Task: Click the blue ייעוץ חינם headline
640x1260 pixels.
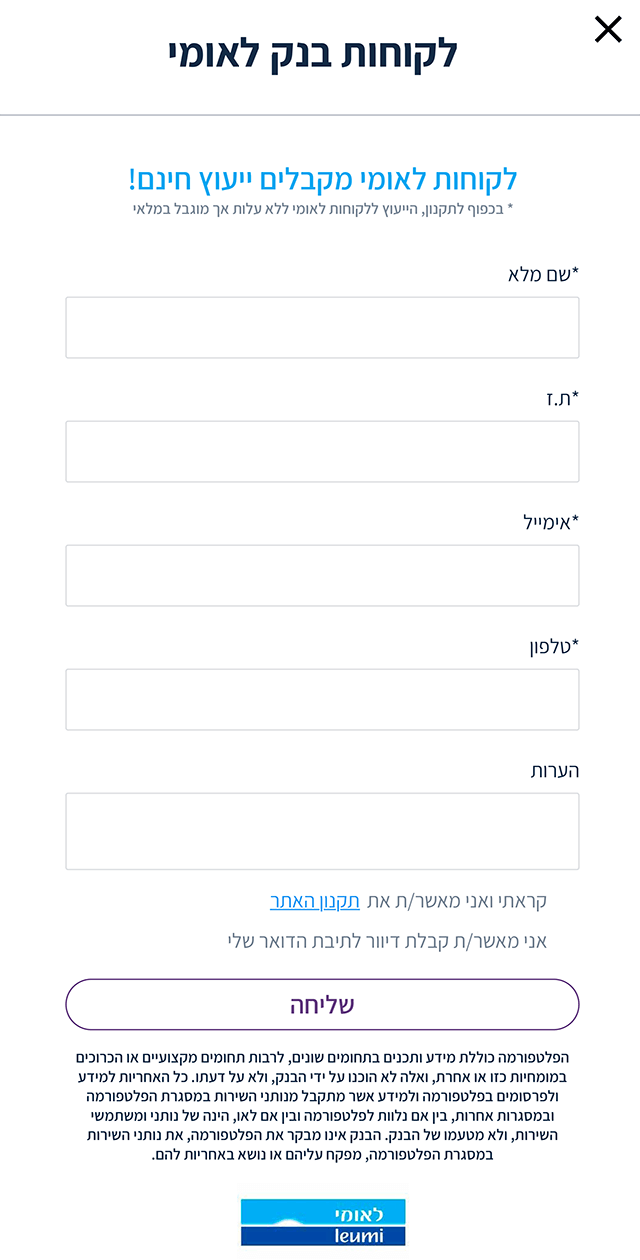Action: [x=322, y=180]
